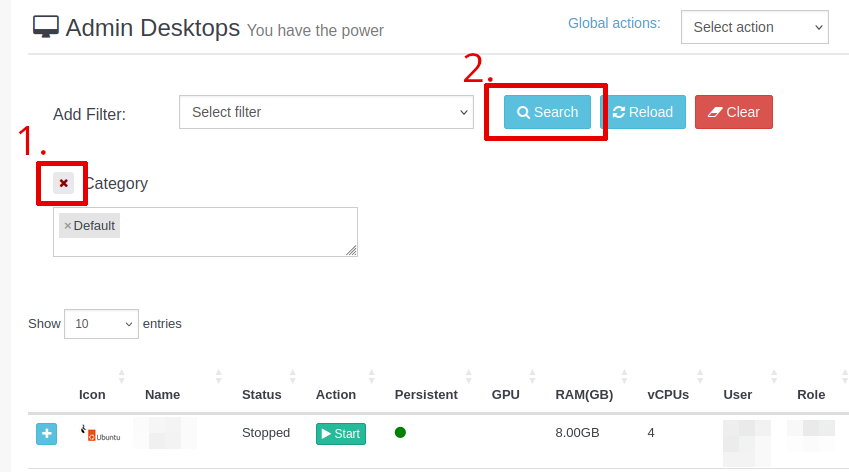The width and height of the screenshot is (849, 472).
Task: Sort table by vCPUs column
Action: (667, 395)
